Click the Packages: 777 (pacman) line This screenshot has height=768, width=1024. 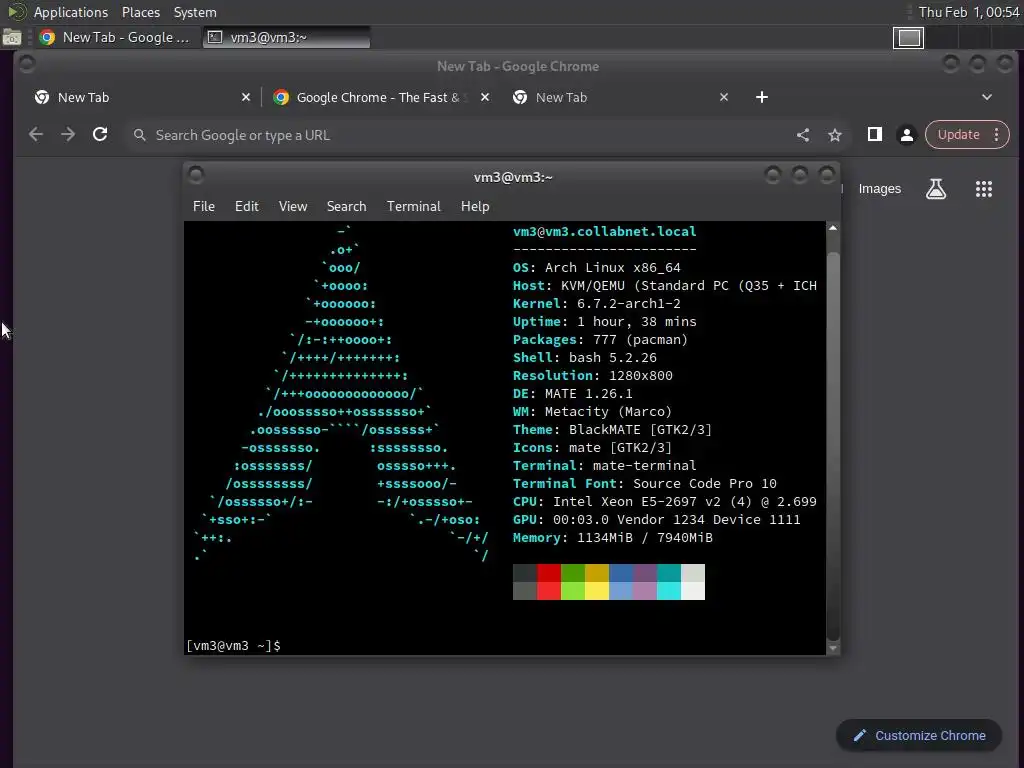tap(600, 340)
